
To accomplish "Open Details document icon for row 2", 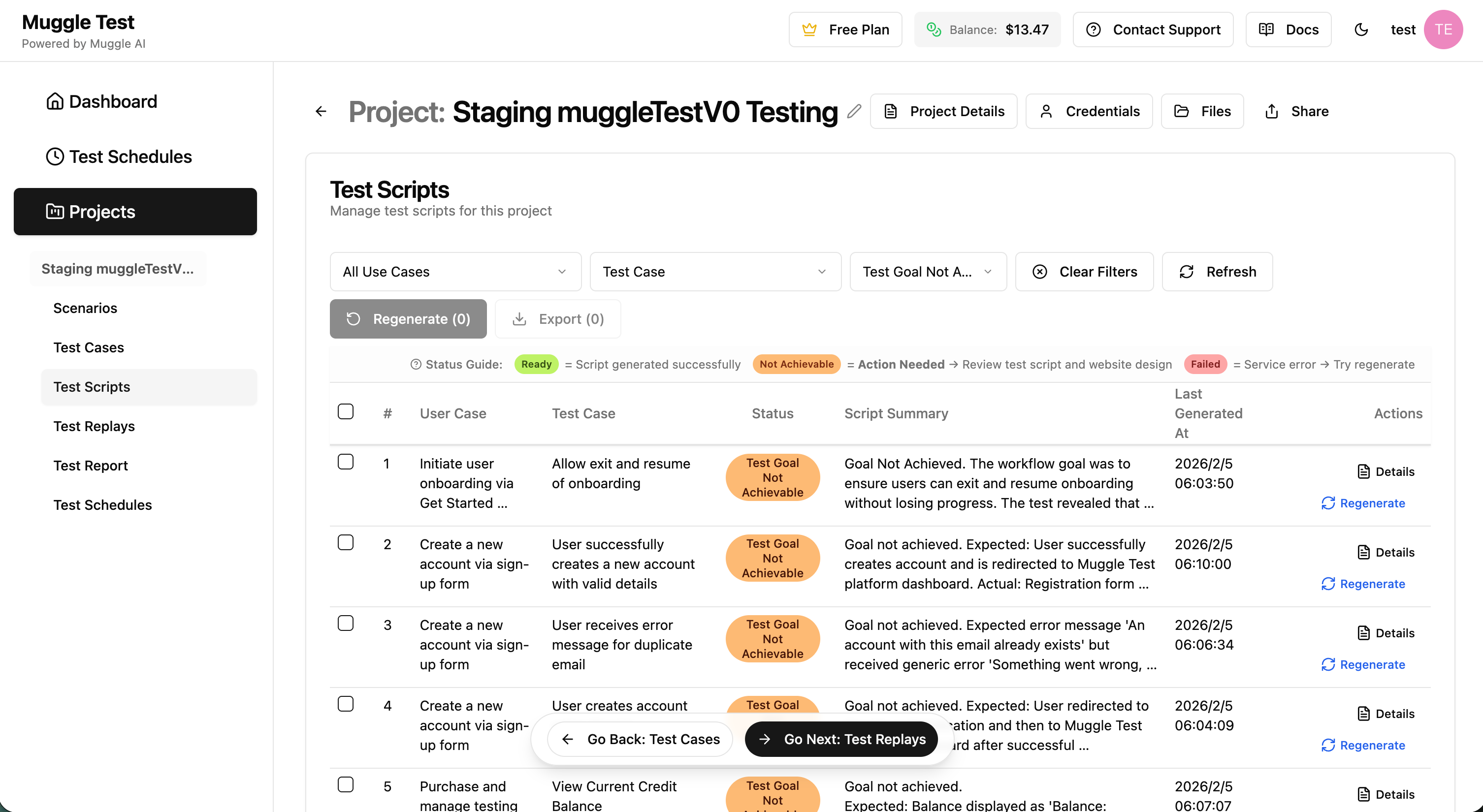I will (x=1363, y=552).
